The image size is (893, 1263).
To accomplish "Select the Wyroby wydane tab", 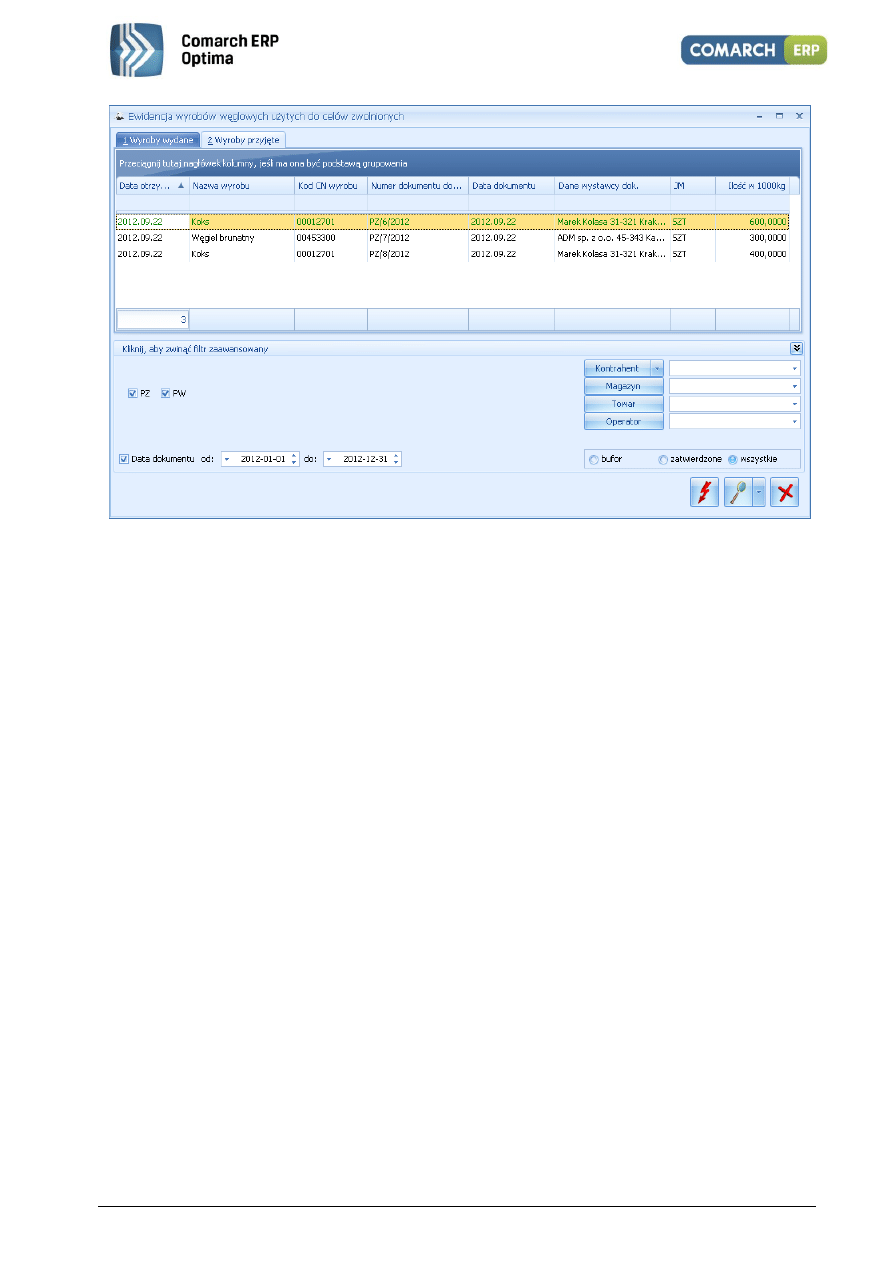I will [157, 140].
